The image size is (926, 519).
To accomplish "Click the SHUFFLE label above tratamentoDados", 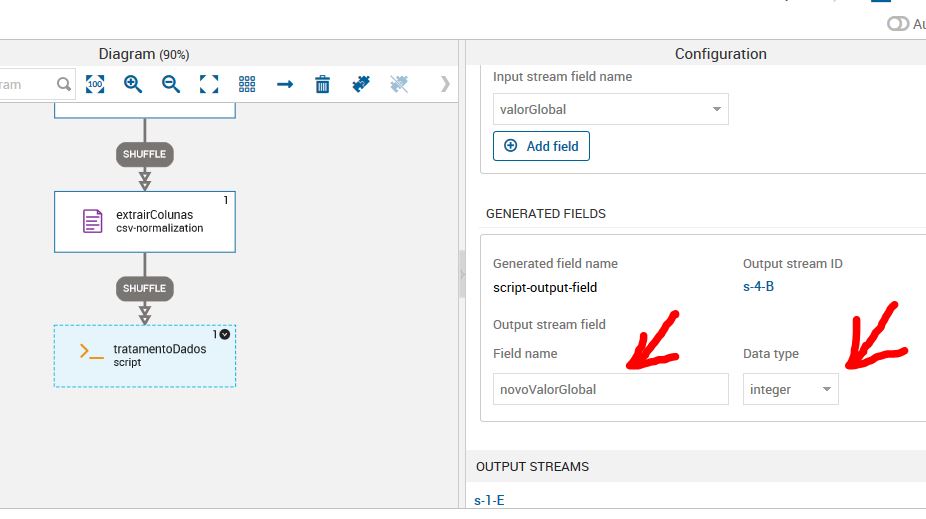I will pyautogui.click(x=144, y=288).
